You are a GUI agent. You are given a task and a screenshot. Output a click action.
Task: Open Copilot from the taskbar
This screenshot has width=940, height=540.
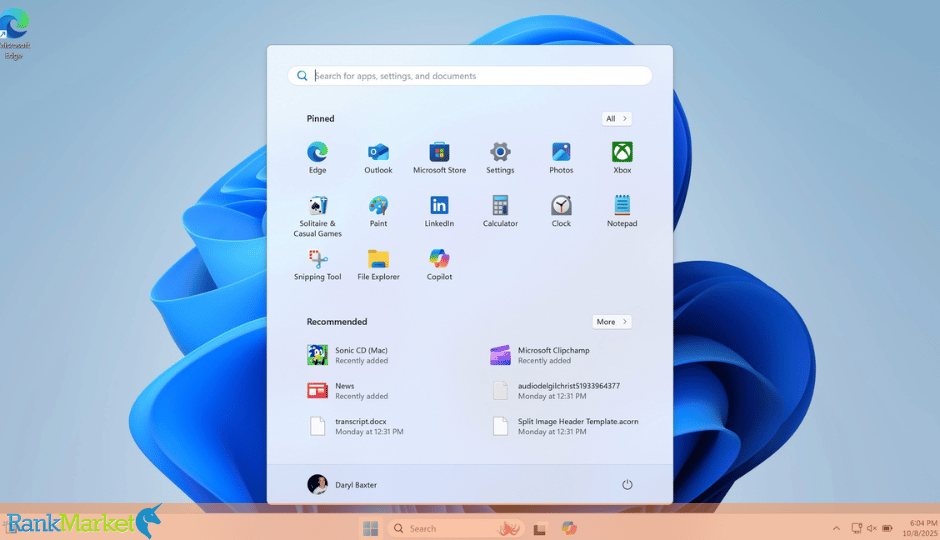pyautogui.click(x=570, y=528)
